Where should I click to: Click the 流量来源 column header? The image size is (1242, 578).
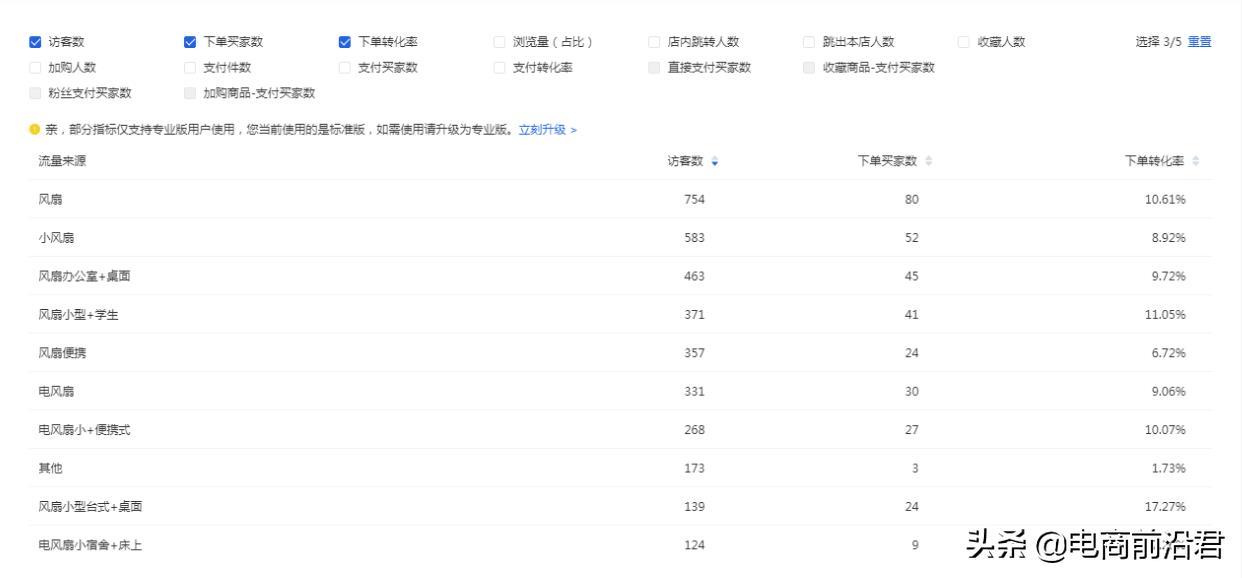[62, 162]
